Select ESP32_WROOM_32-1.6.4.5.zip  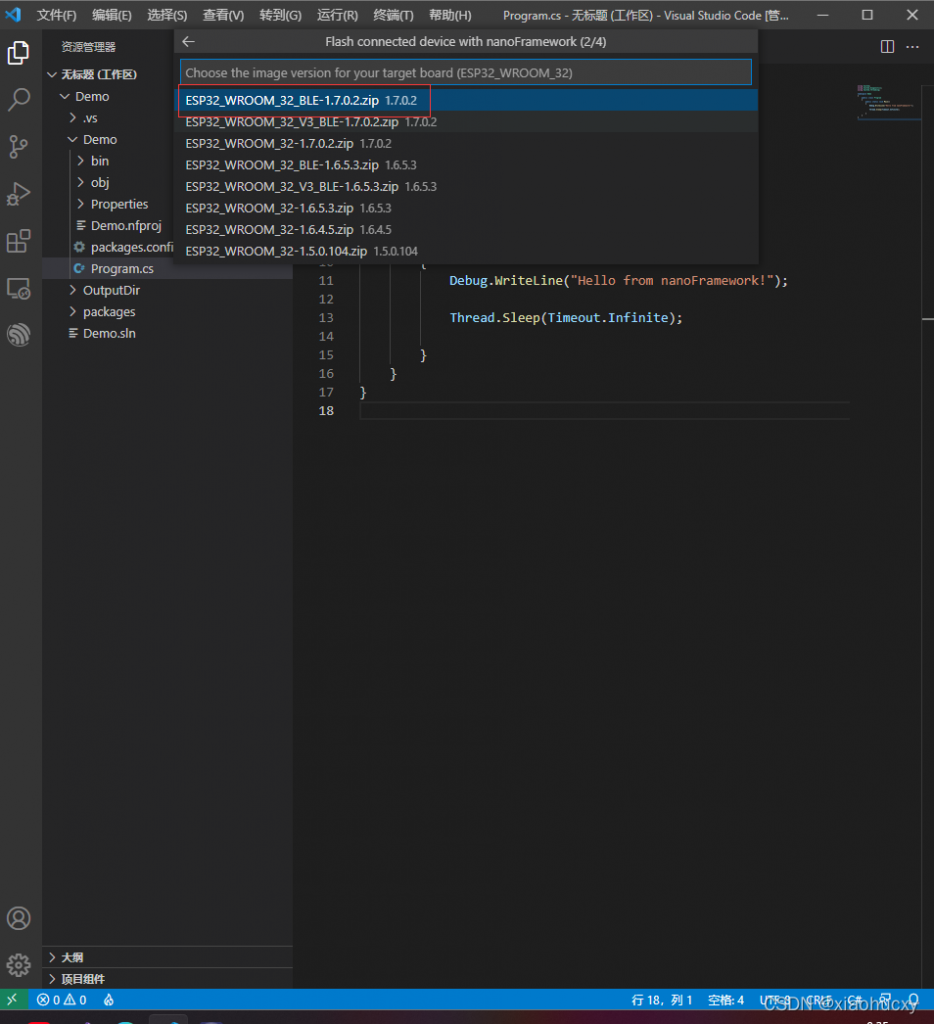tap(468, 230)
